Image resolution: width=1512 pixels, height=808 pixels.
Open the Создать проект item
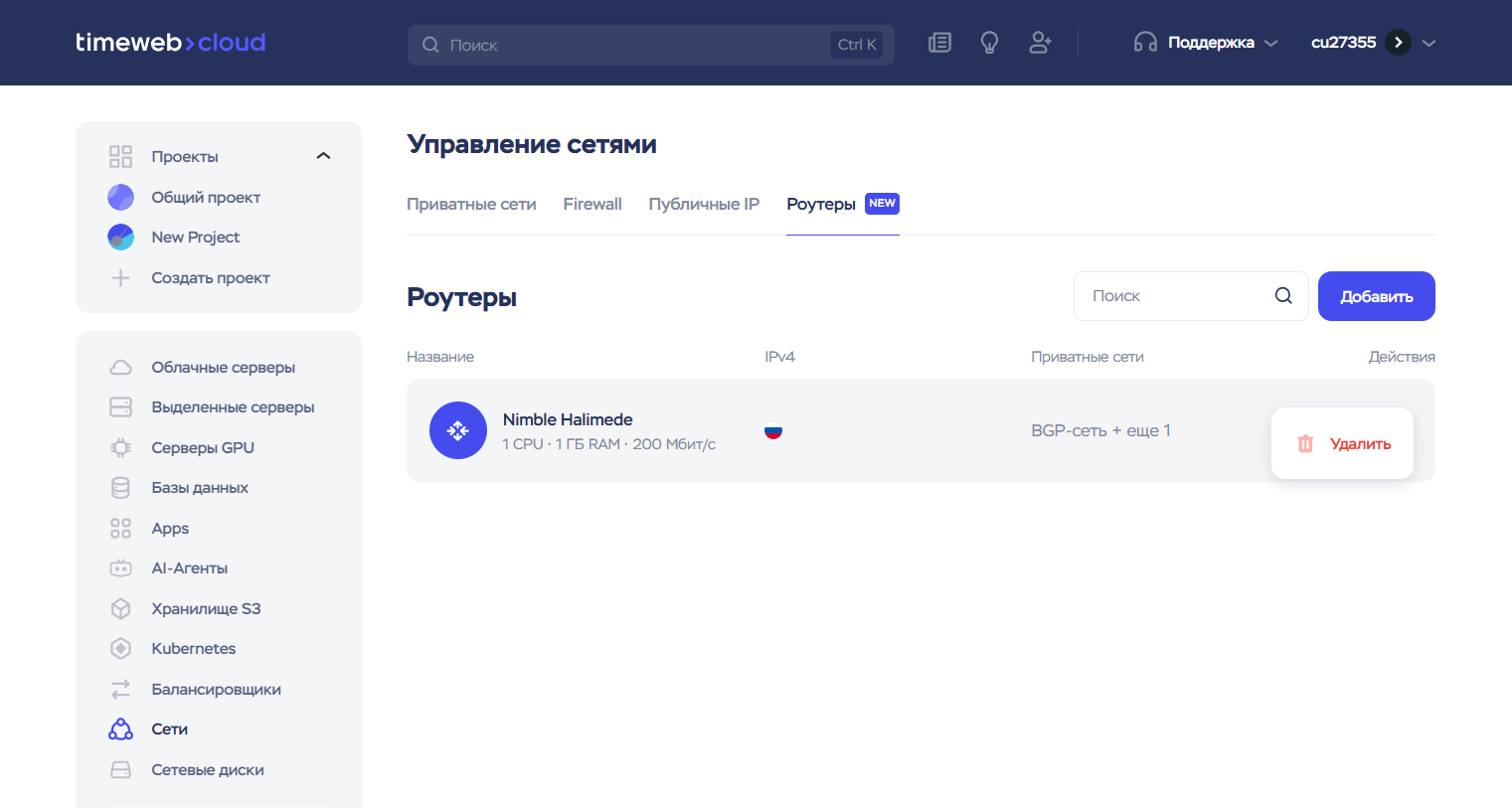211,278
